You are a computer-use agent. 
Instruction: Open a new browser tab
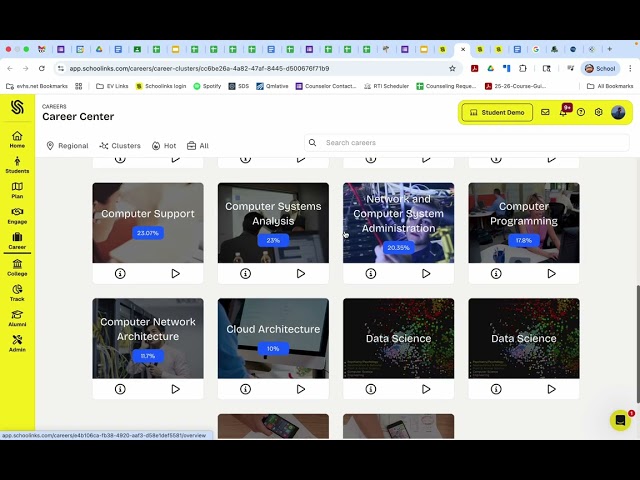pyautogui.click(x=609, y=49)
